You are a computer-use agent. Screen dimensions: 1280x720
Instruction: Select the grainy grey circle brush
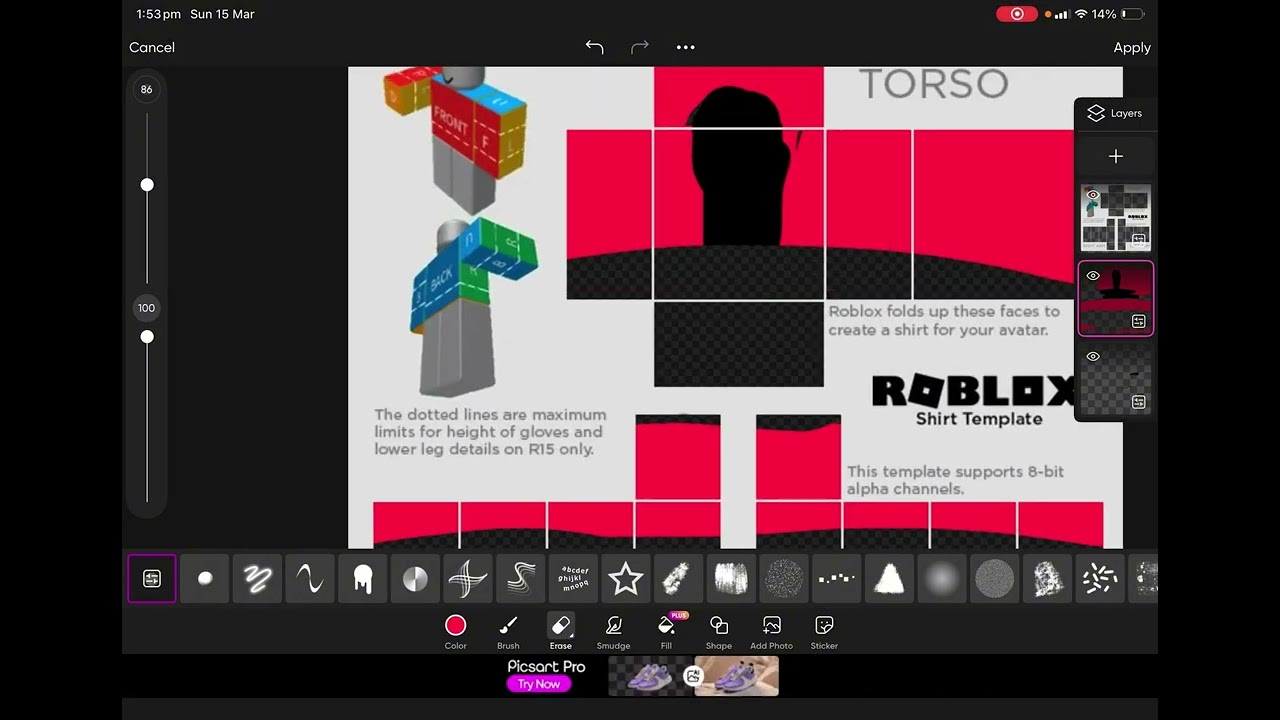pyautogui.click(x=994, y=578)
